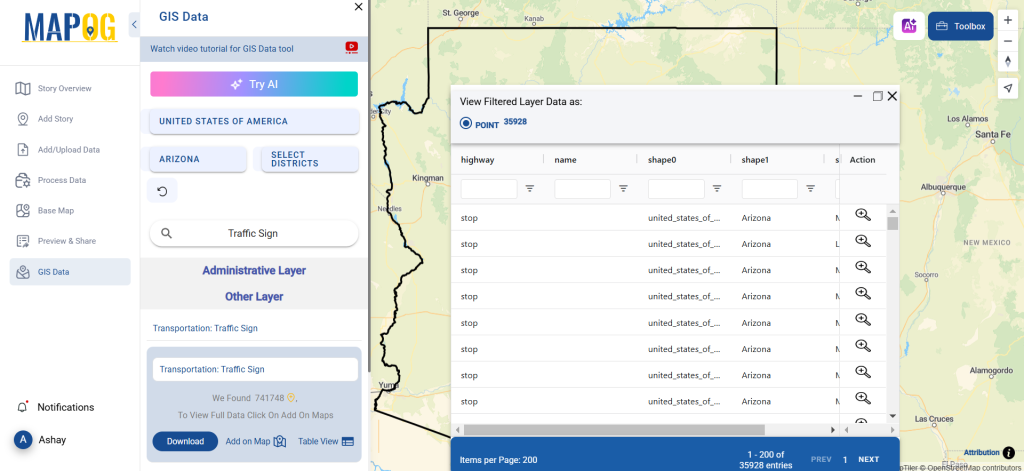Open filter menu for name column
This screenshot has height=471, width=1024.
pyautogui.click(x=624, y=189)
